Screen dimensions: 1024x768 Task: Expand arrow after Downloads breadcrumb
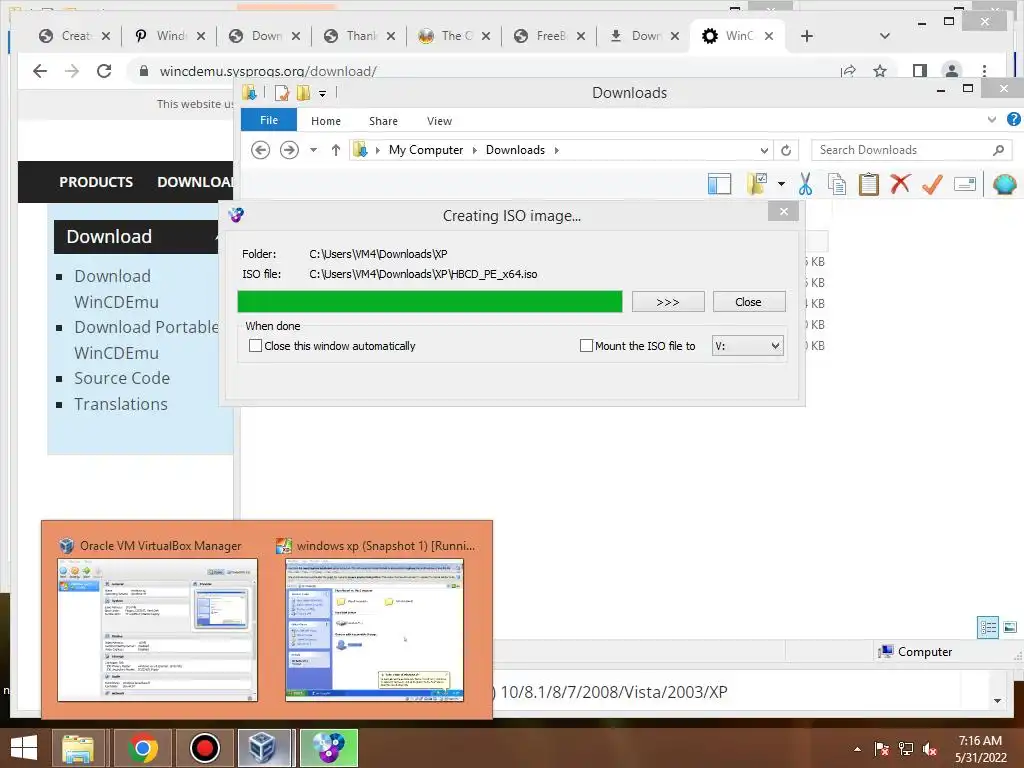(x=557, y=150)
